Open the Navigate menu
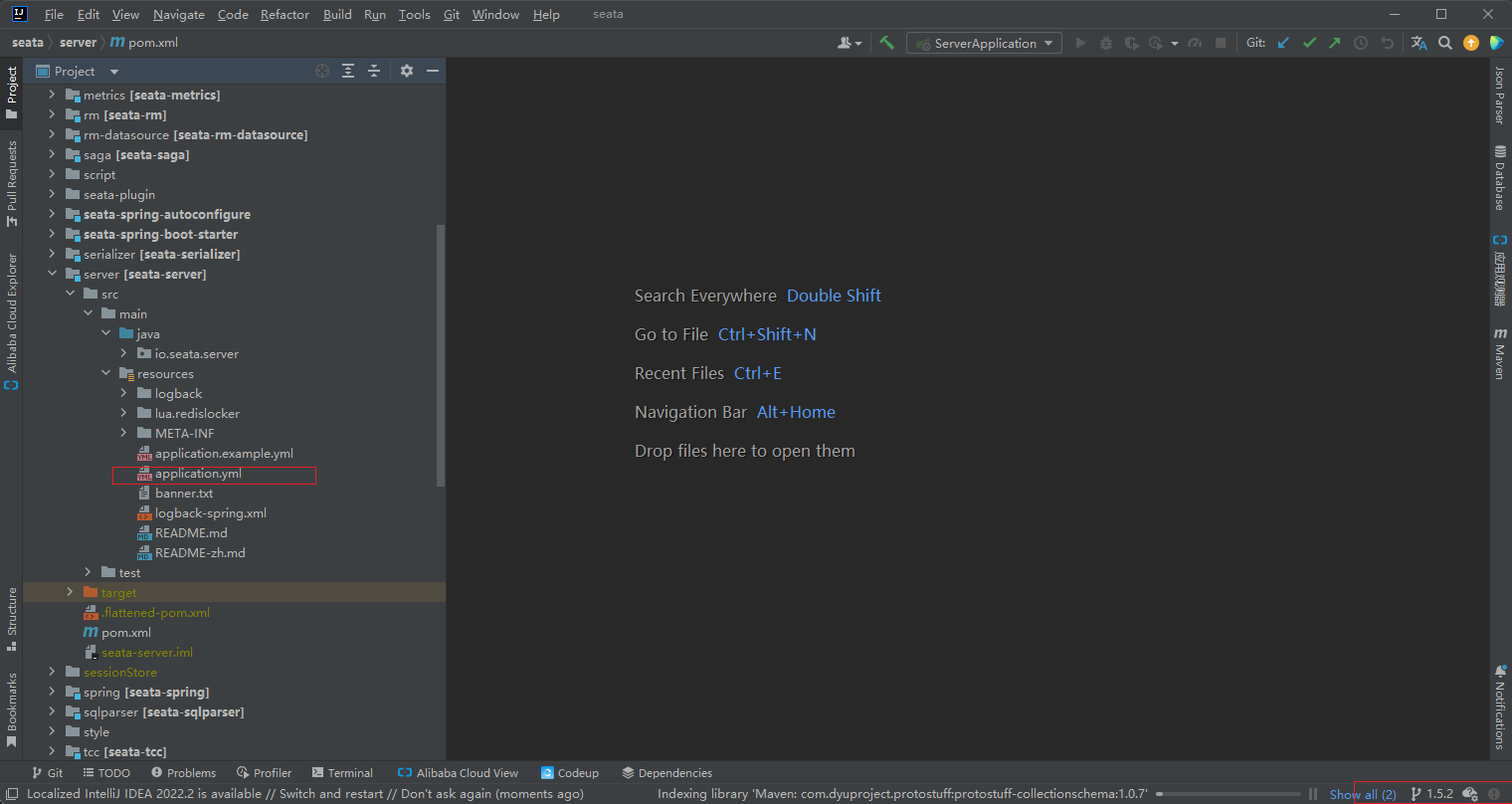This screenshot has height=804, width=1512. point(179,14)
